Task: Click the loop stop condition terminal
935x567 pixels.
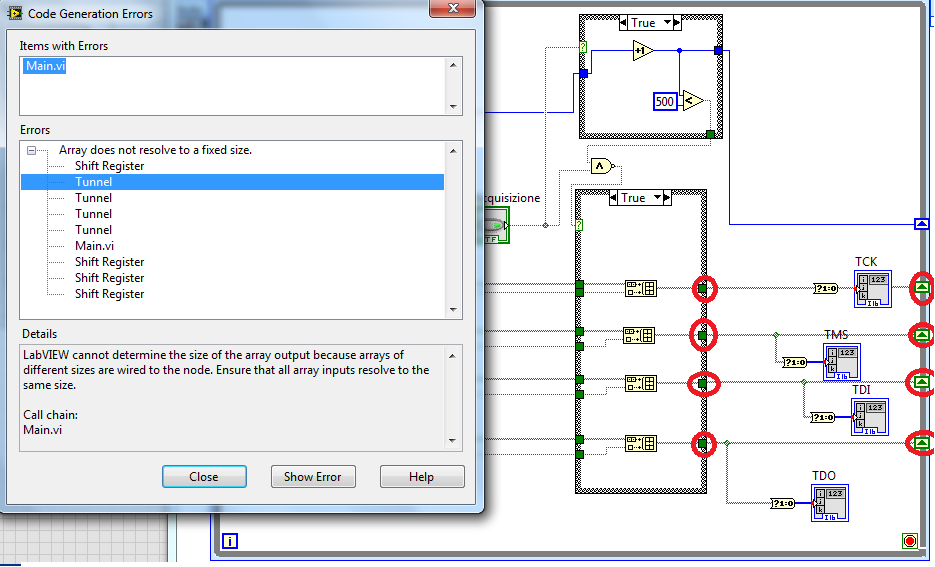Action: click(909, 541)
